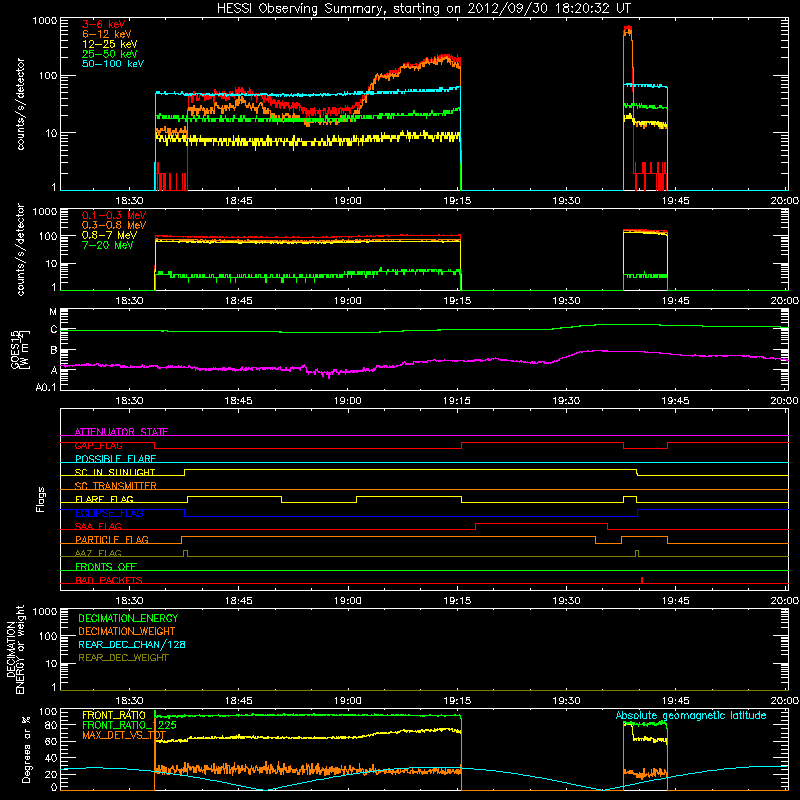This screenshot has width=800, height=800.
Task: Click the MAX_DET_VS_TOT legend label
Action: point(124,735)
